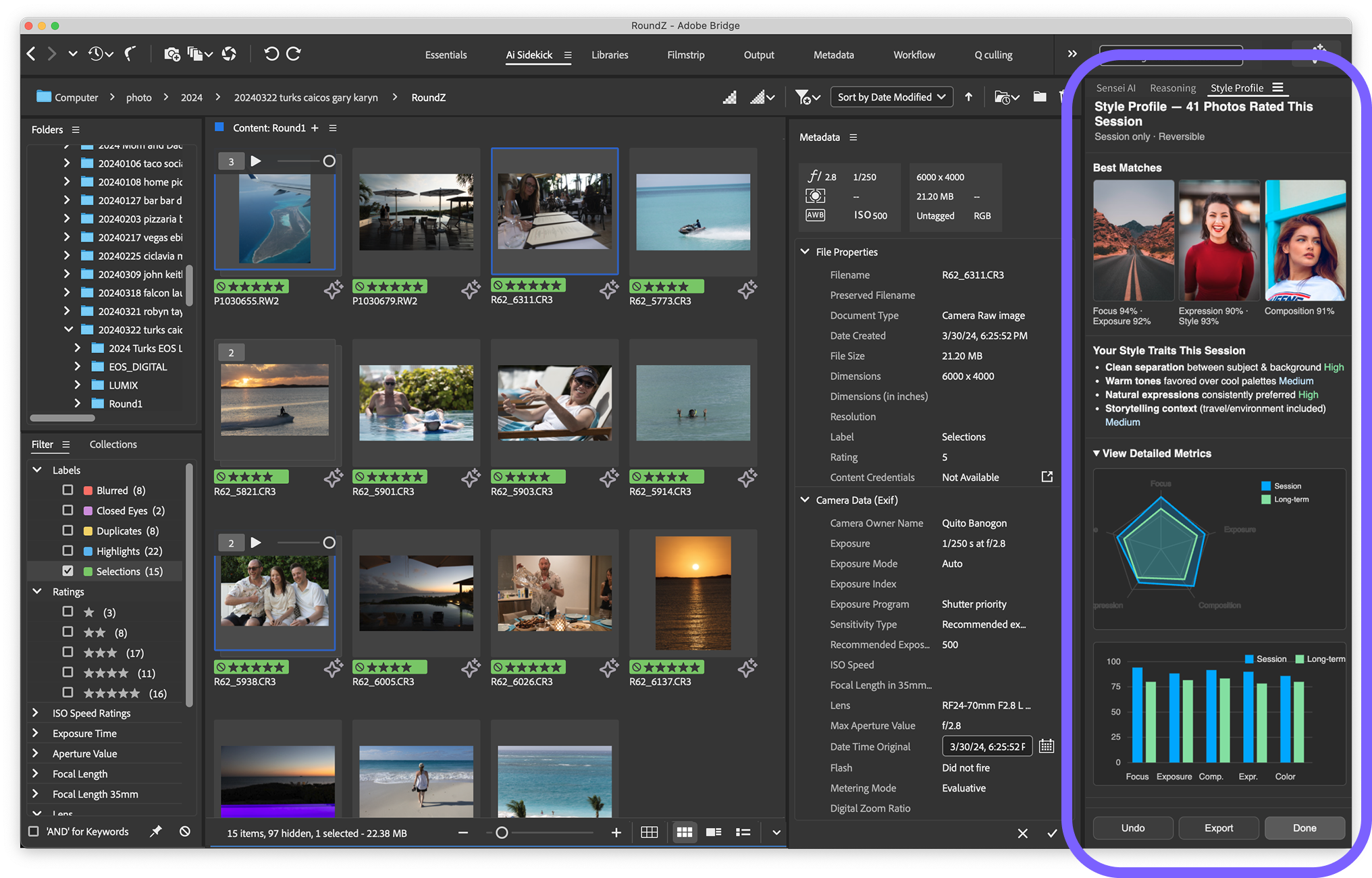1372x878 pixels.
Task: Expand the ISO Speed Ratings filter
Action: (x=36, y=713)
